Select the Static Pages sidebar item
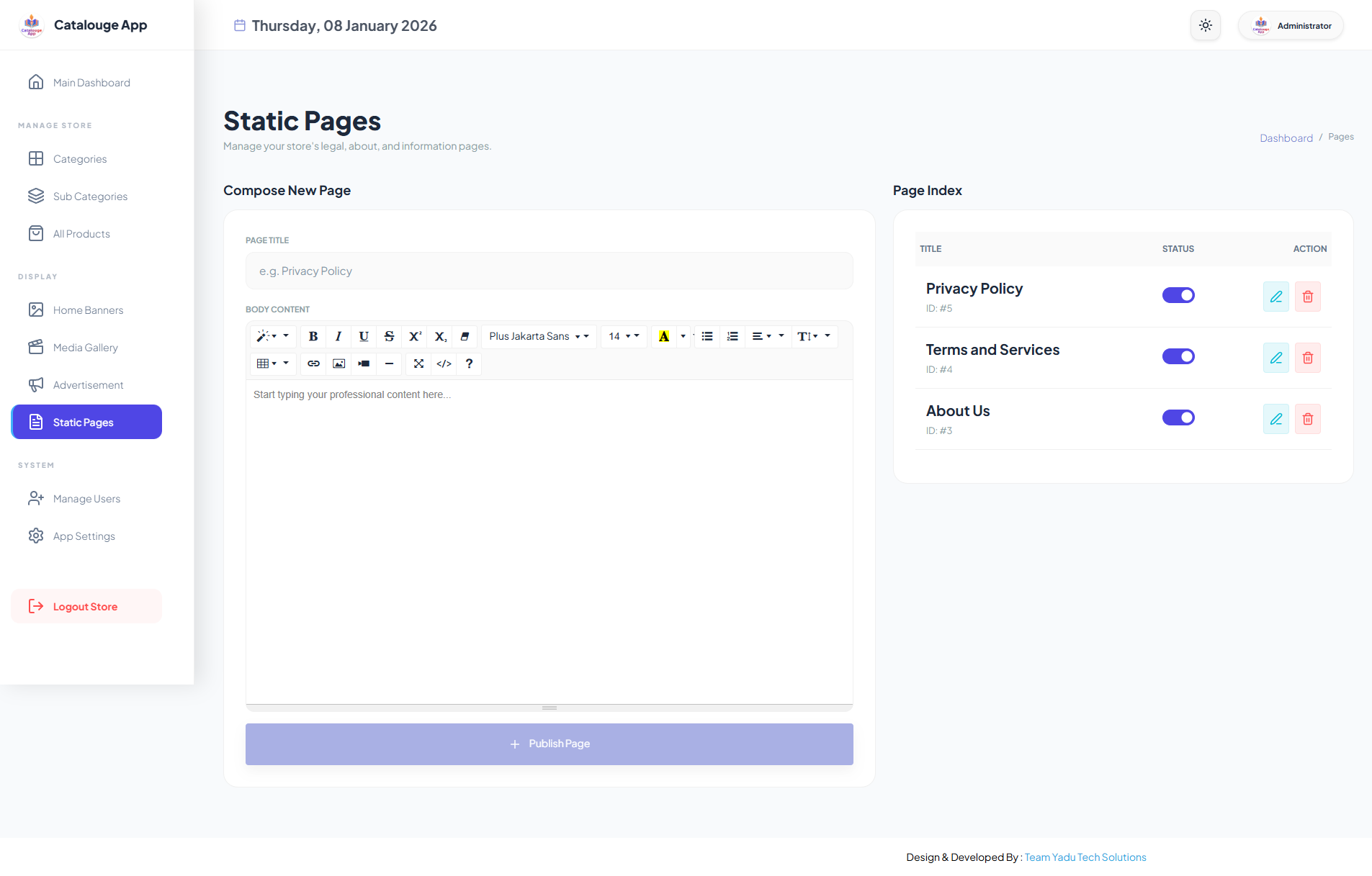Image resolution: width=1372 pixels, height=876 pixels. tap(86, 422)
